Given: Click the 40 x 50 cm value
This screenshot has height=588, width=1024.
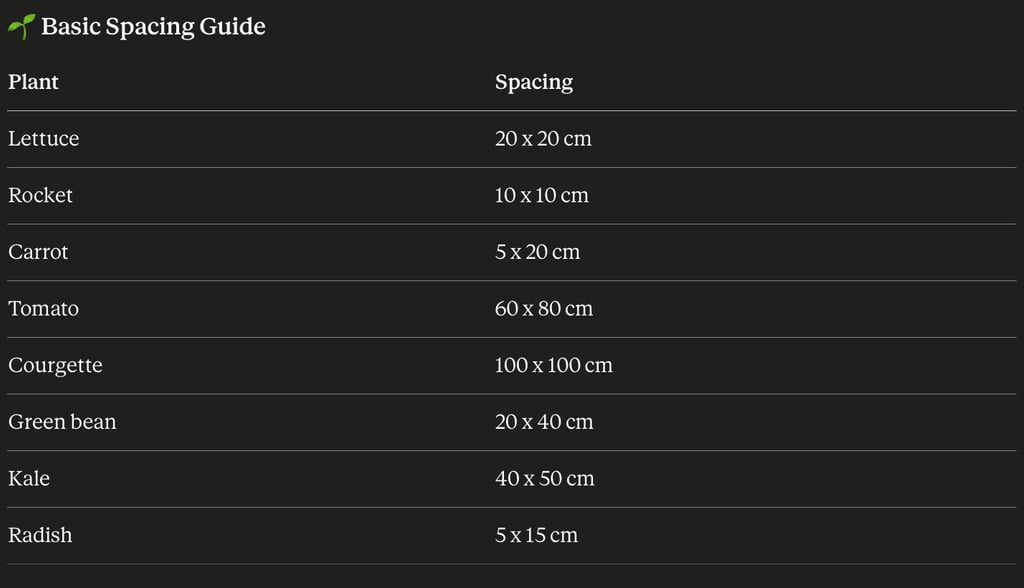Looking at the screenshot, I should [544, 479].
